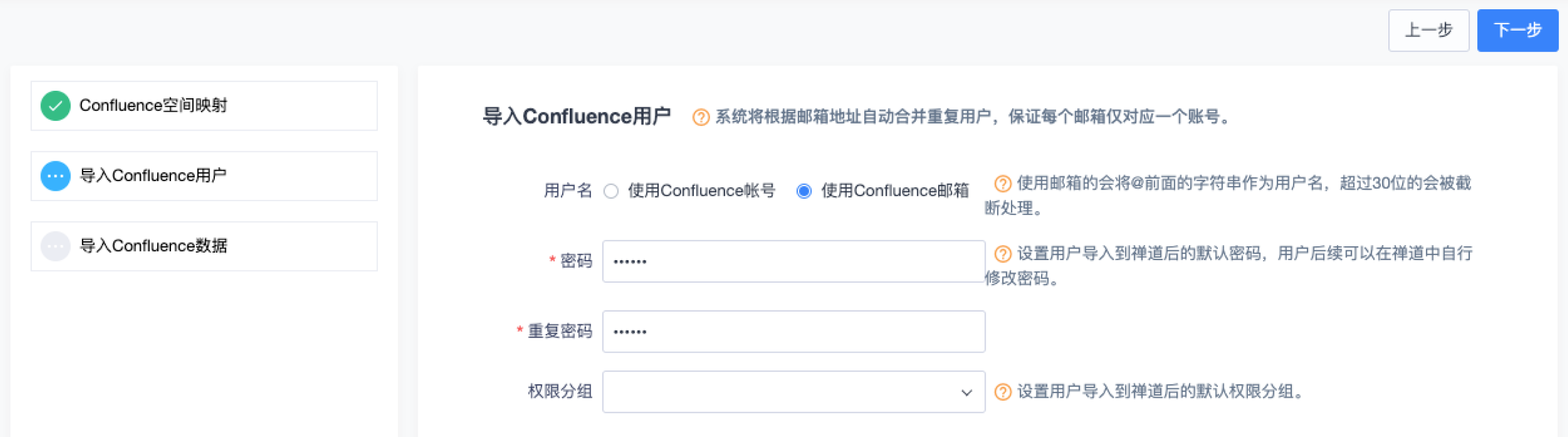The height and width of the screenshot is (437, 1568).
Task: Focus the 密码 input field
Action: (x=793, y=262)
